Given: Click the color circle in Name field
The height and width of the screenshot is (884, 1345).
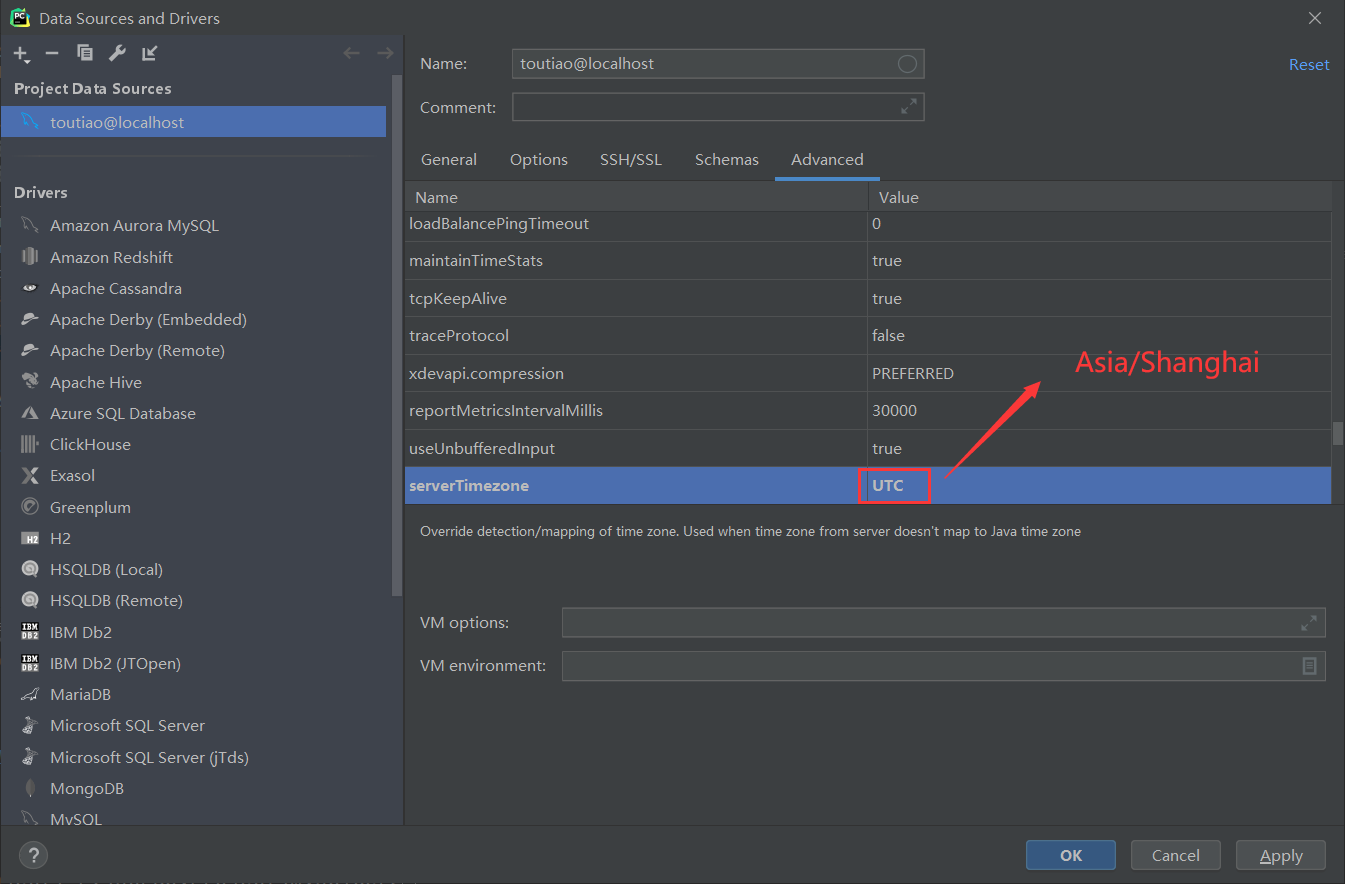Looking at the screenshot, I should click(x=907, y=64).
